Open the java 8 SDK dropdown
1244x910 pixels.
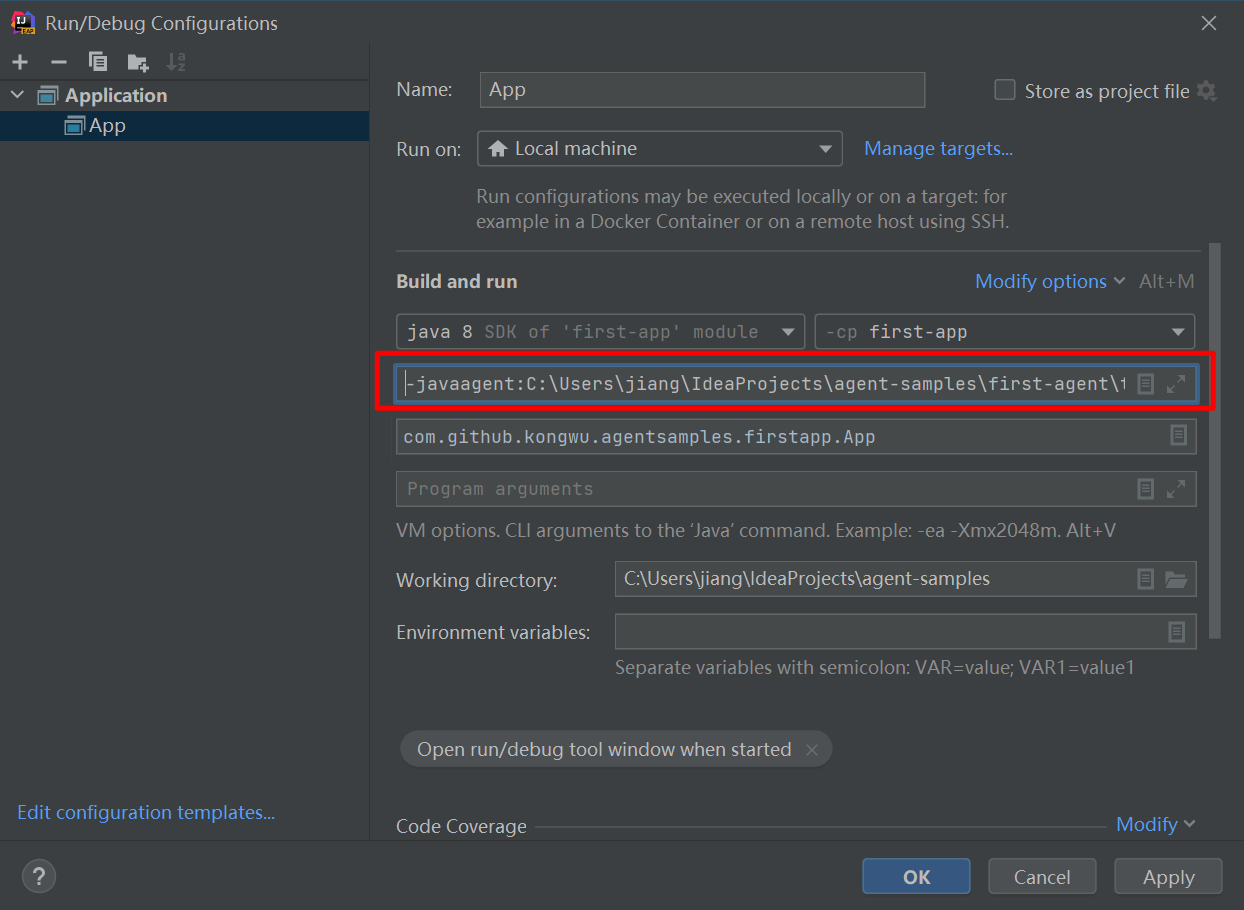[601, 332]
